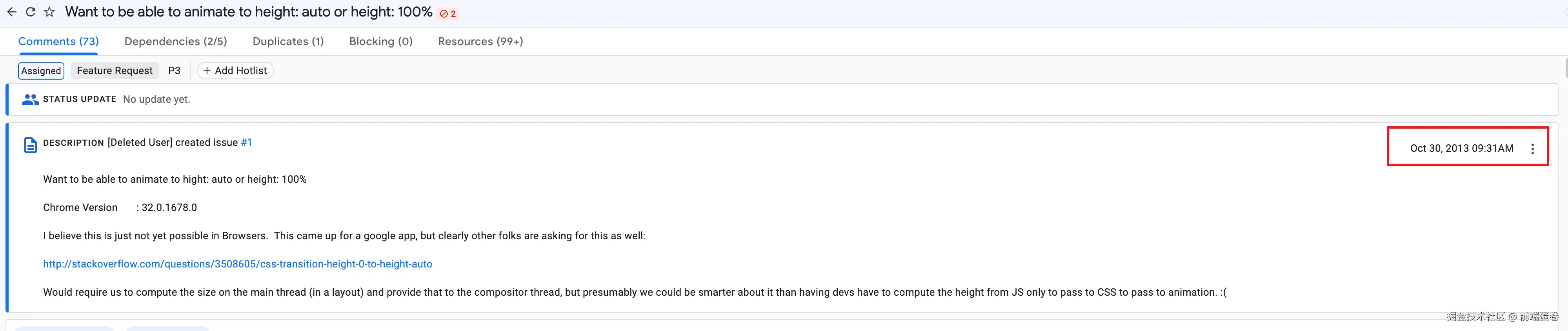Open the Resources (99+) tab
This screenshot has height=331, width=1568.
pos(480,42)
